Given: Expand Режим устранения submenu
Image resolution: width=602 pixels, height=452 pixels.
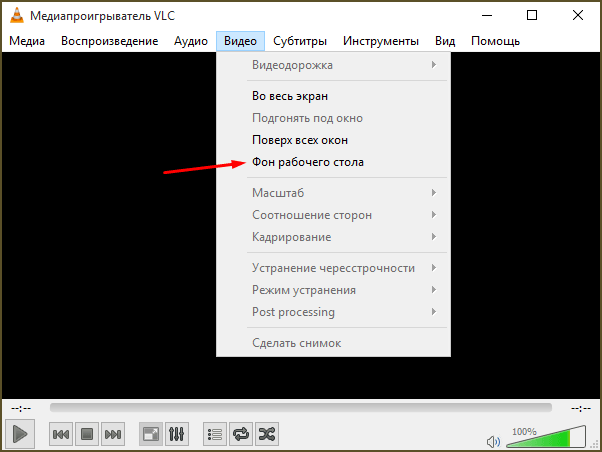Looking at the screenshot, I should point(333,290).
